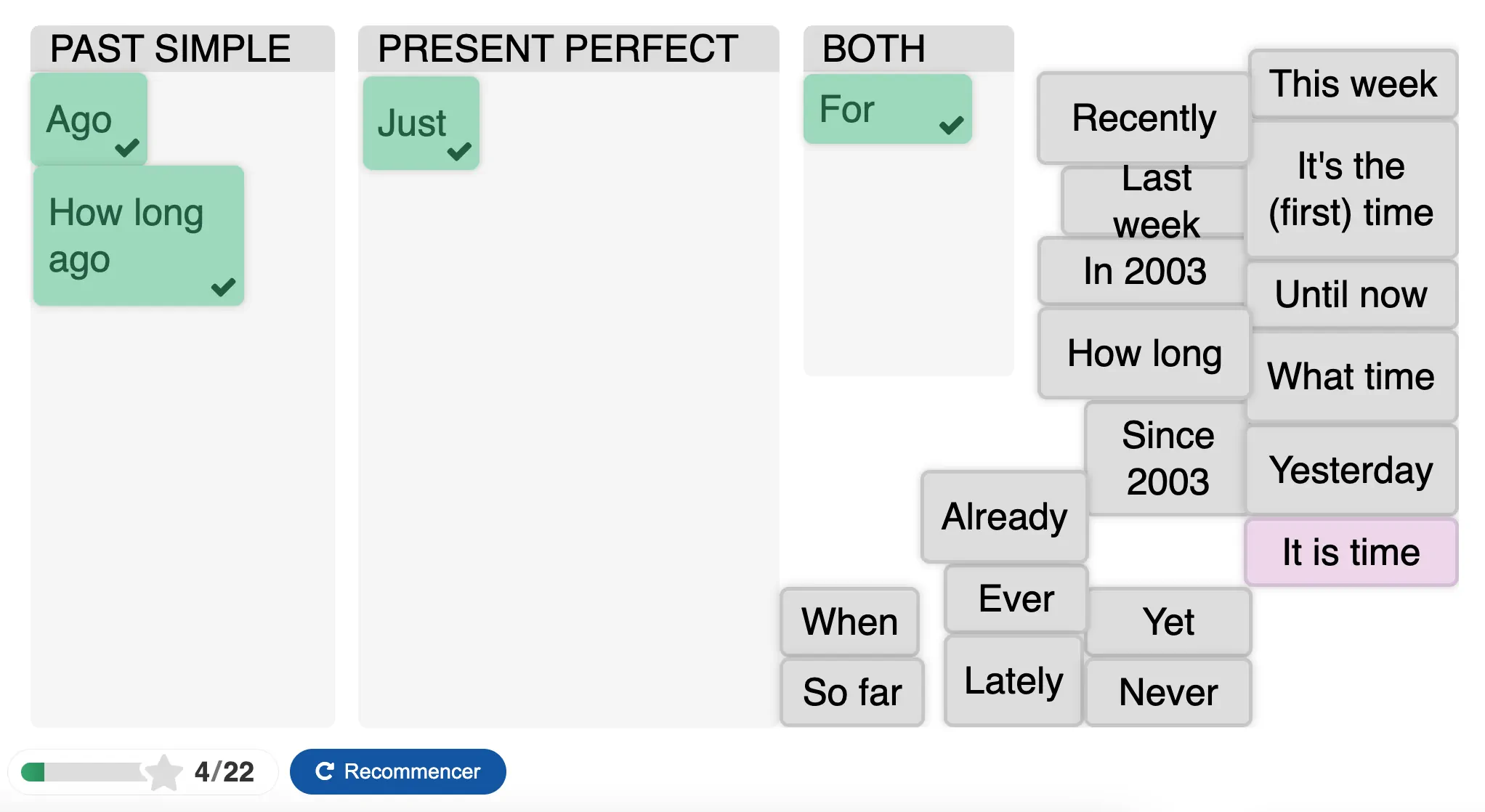The width and height of the screenshot is (1485, 812).
Task: Select the 'When' word card
Action: [x=849, y=622]
